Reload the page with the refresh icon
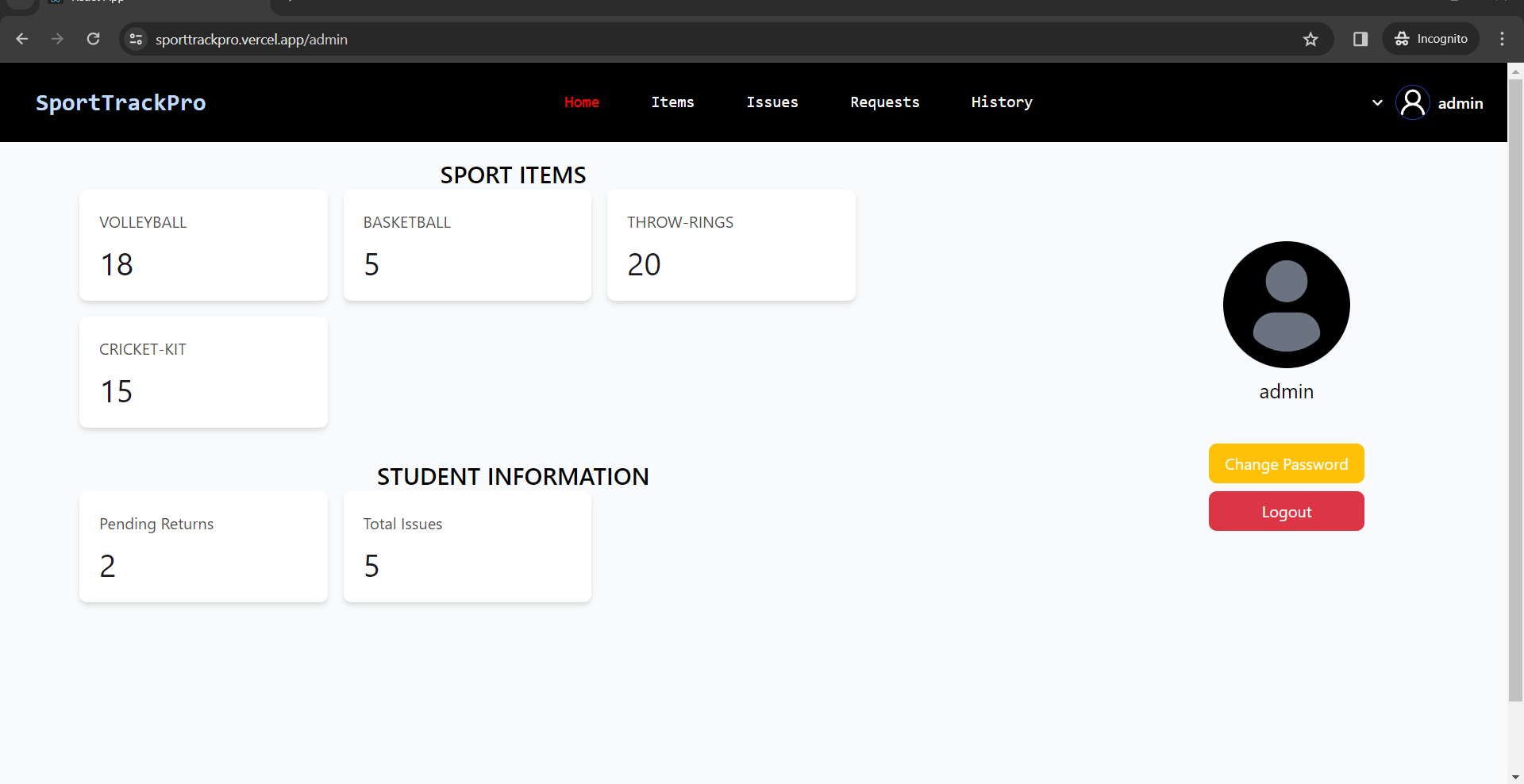 [93, 39]
